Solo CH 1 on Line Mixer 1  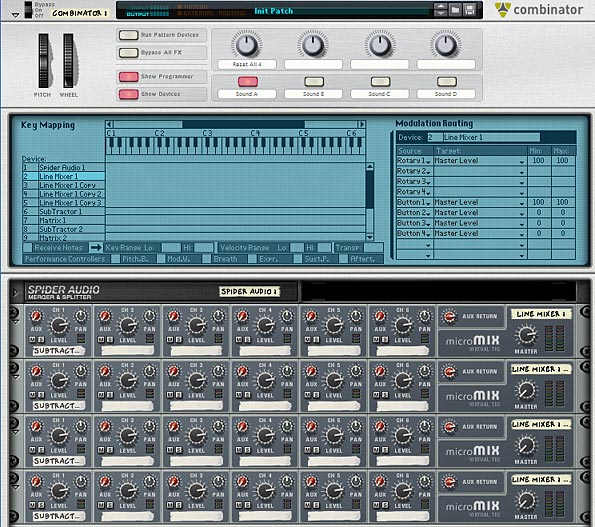coord(41,340)
